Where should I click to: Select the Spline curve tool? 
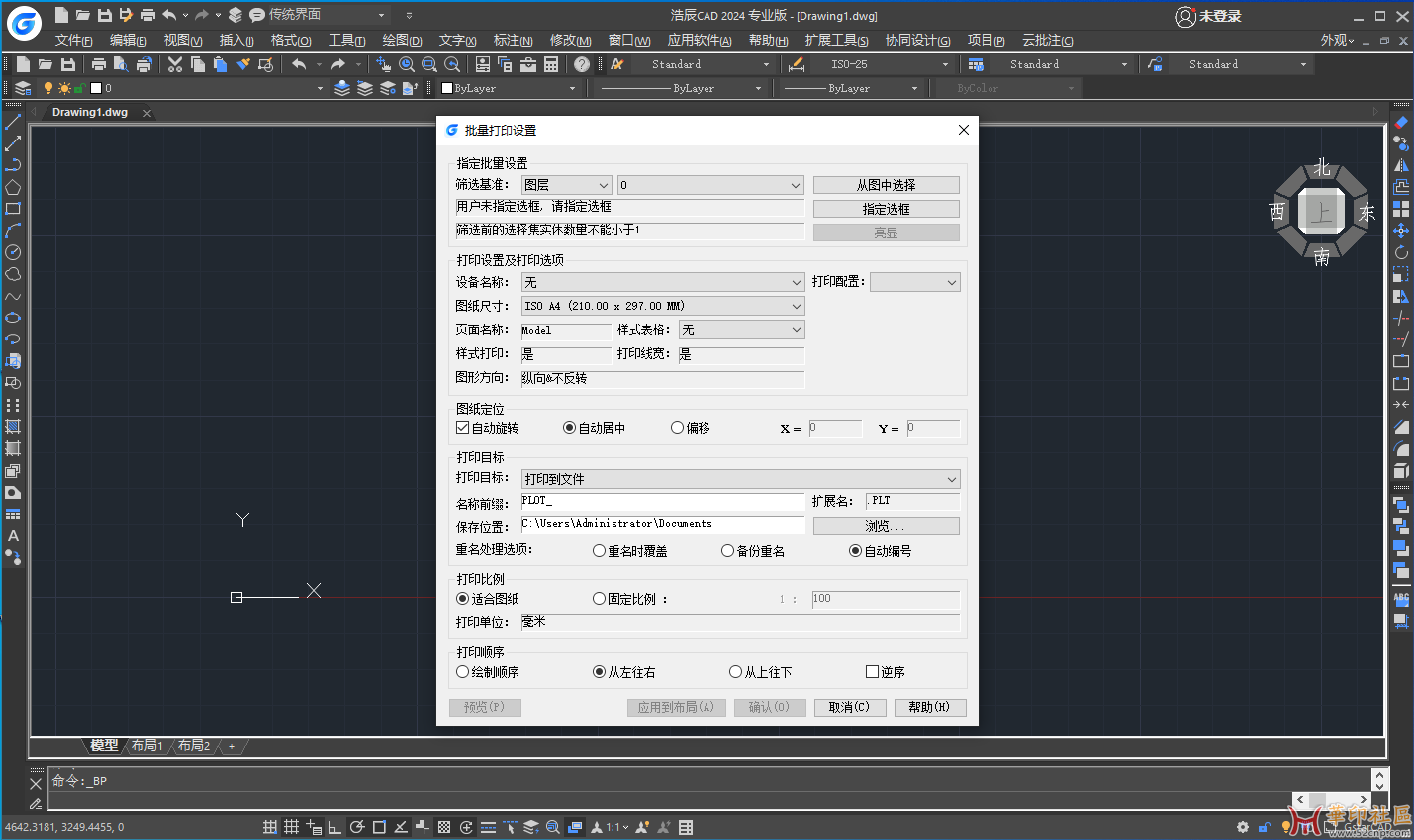tap(13, 296)
